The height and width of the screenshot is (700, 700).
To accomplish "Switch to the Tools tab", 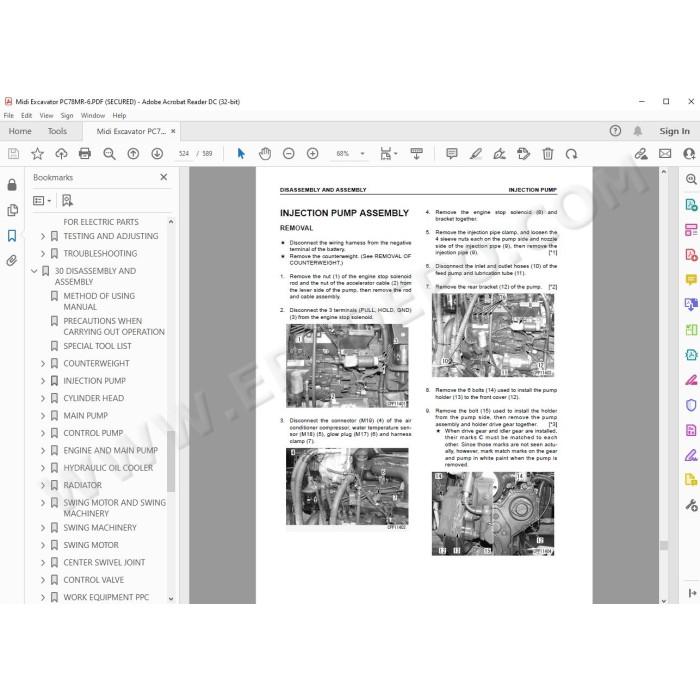I will tap(57, 131).
